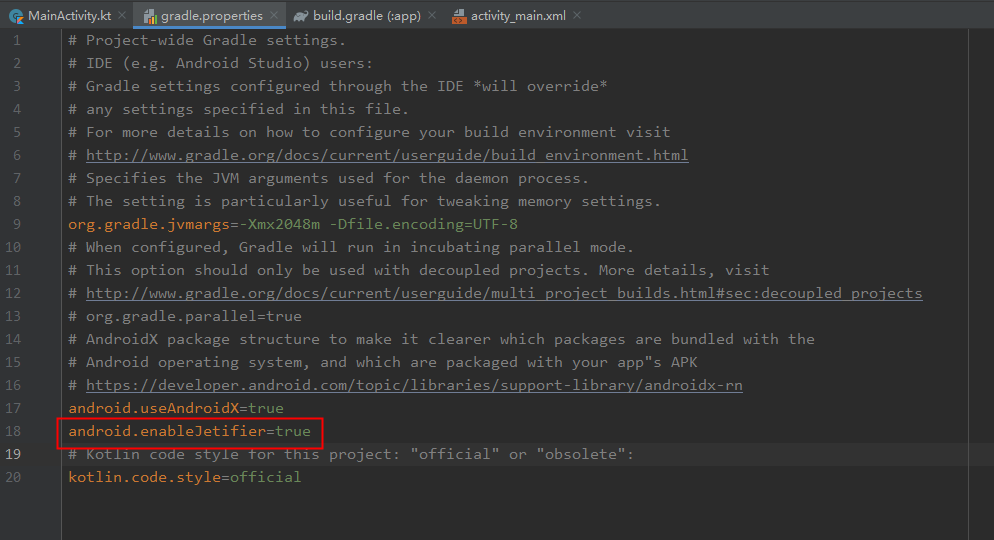The image size is (994, 540).
Task: Close the MainActivity.kt tab
Action: coord(122,15)
